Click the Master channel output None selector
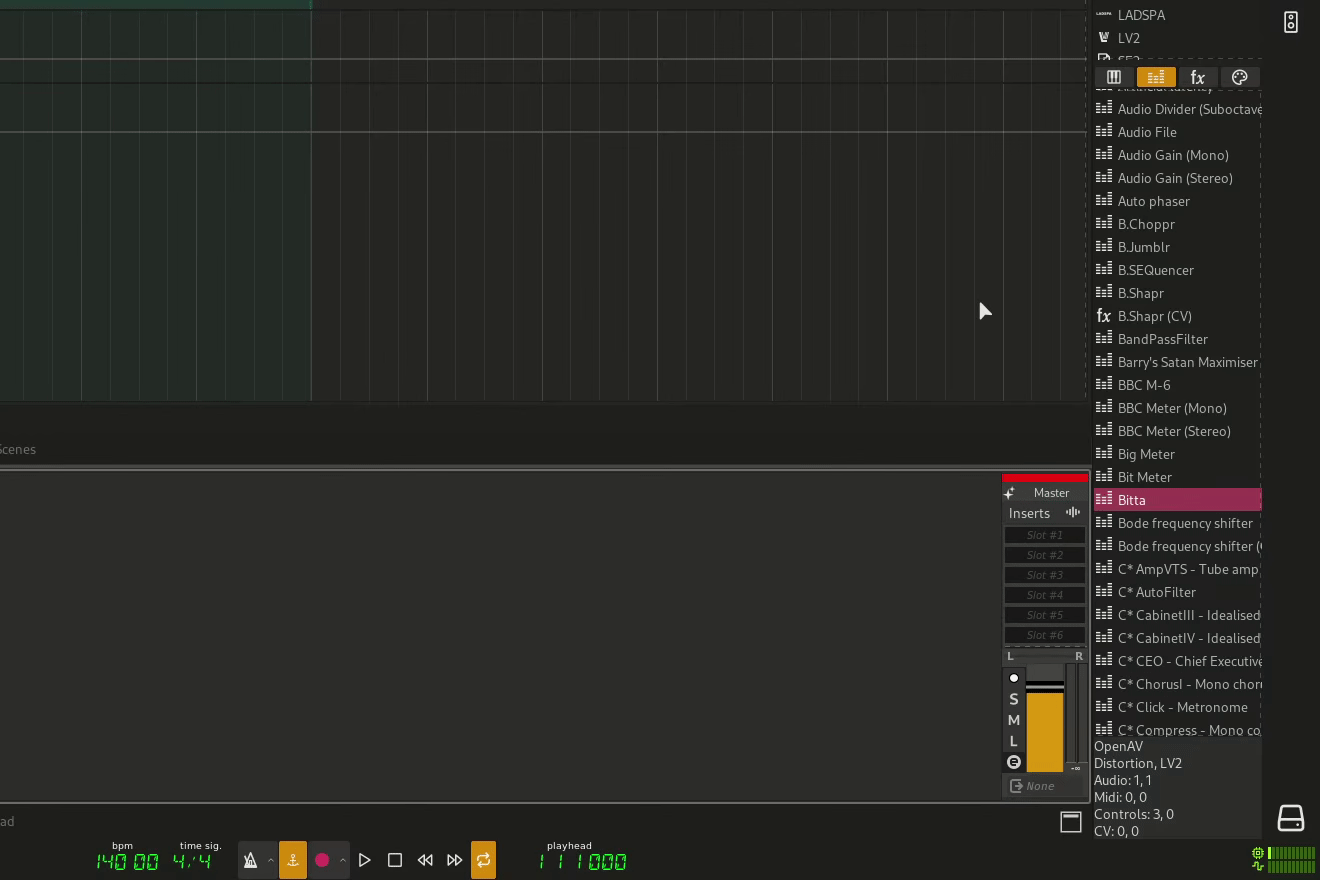The width and height of the screenshot is (1320, 880). pos(1044,786)
